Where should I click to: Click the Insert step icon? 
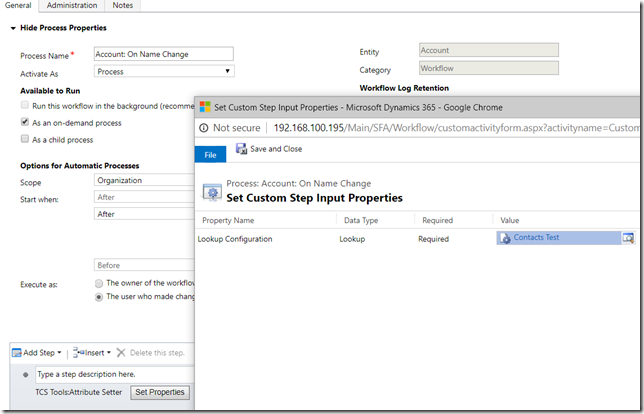click(78, 352)
